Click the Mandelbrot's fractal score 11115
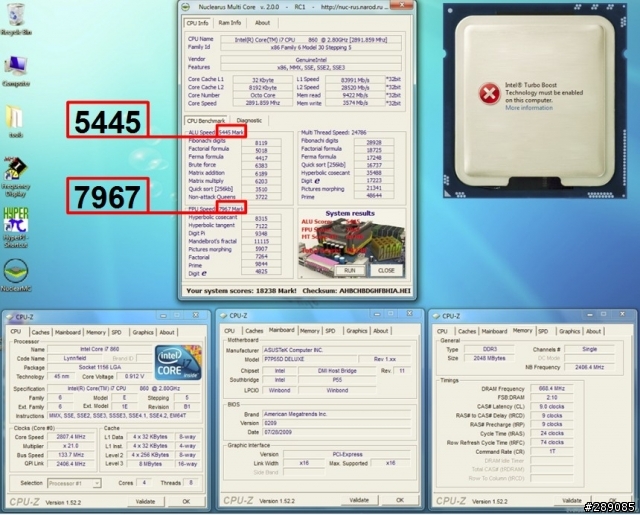 (261, 241)
